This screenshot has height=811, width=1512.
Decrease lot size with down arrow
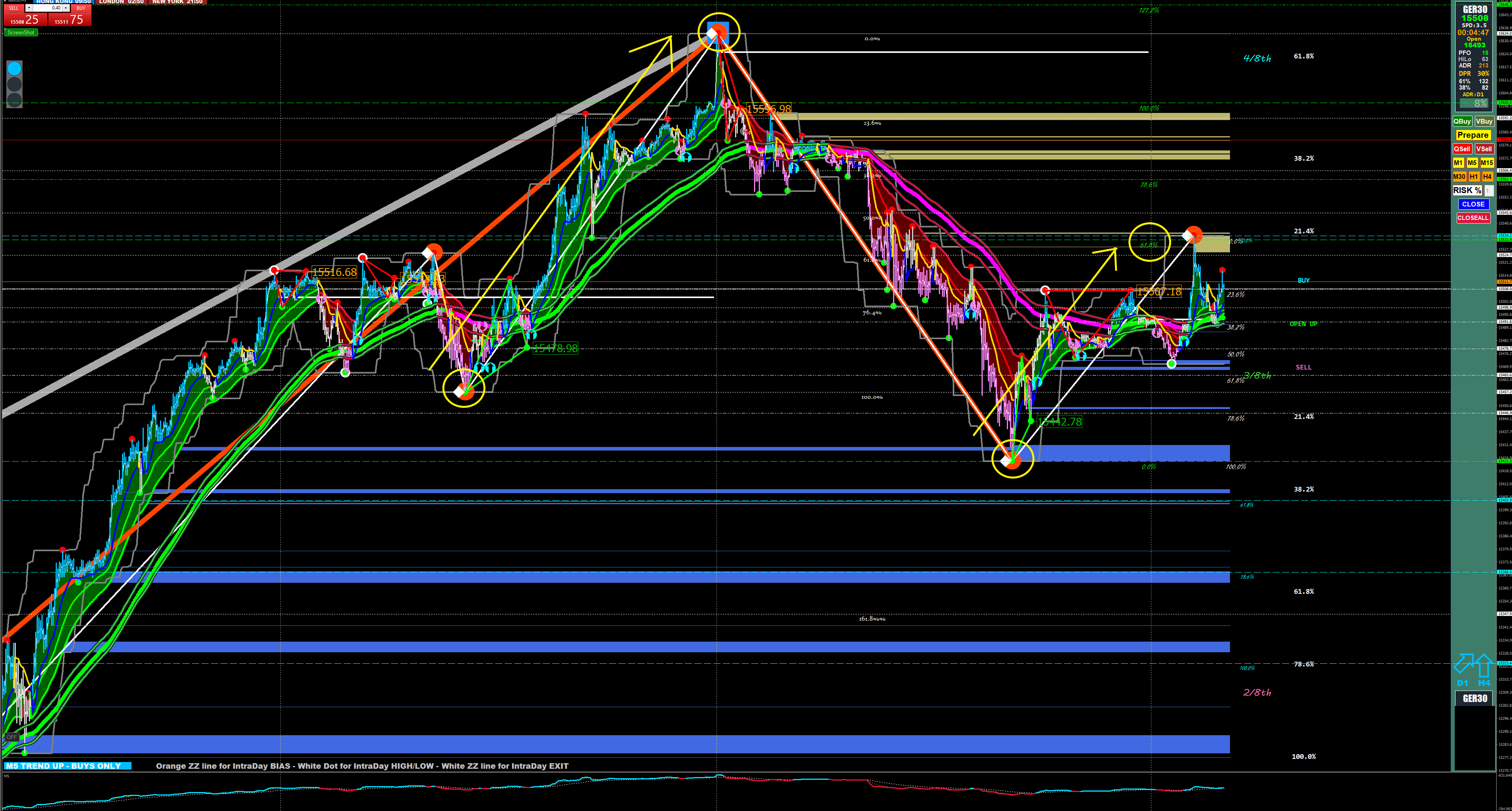29,8
